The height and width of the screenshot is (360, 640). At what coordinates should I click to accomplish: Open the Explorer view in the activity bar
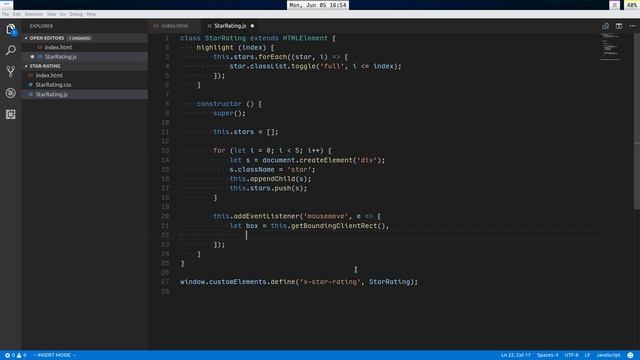click(x=11, y=29)
